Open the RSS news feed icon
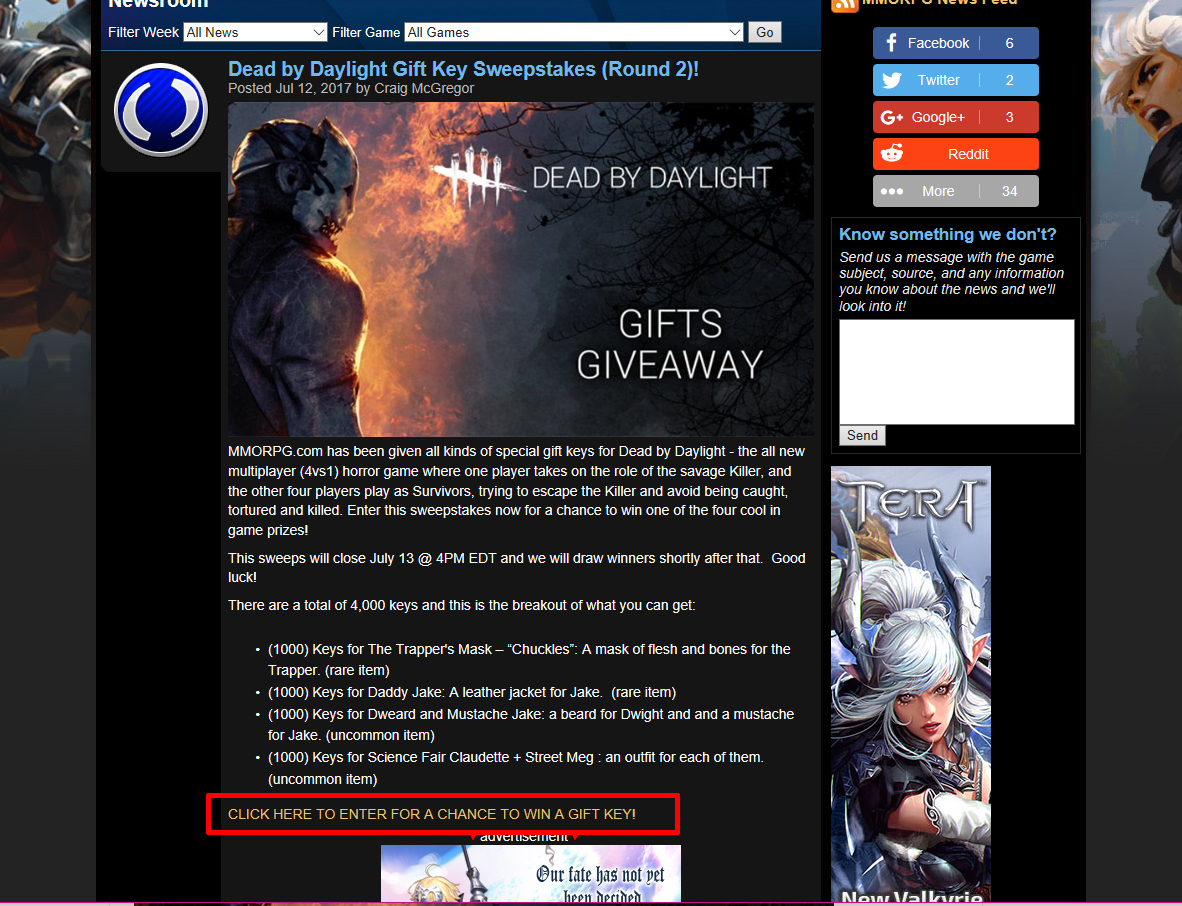Screen dimensions: 1182x906 pyautogui.click(x=844, y=5)
